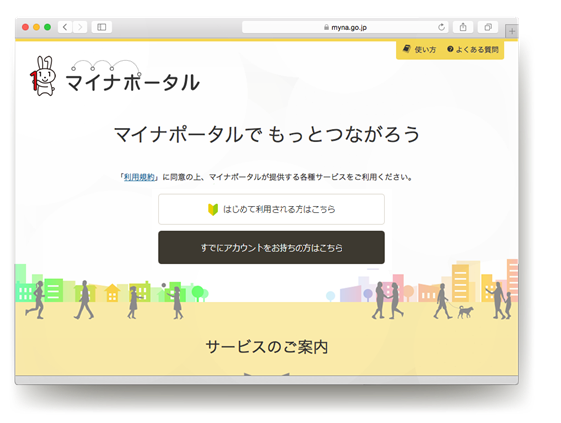The image size is (561, 423).
Task: Open the 利用規約 terms link
Action: pyautogui.click(x=139, y=177)
